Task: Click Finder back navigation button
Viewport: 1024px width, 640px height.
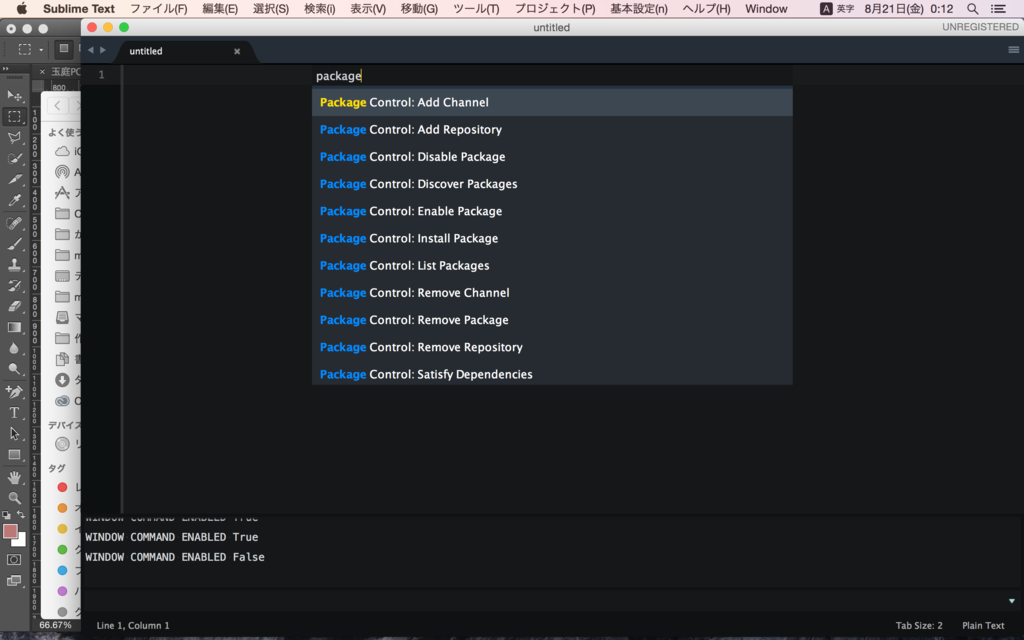Action: (x=57, y=105)
